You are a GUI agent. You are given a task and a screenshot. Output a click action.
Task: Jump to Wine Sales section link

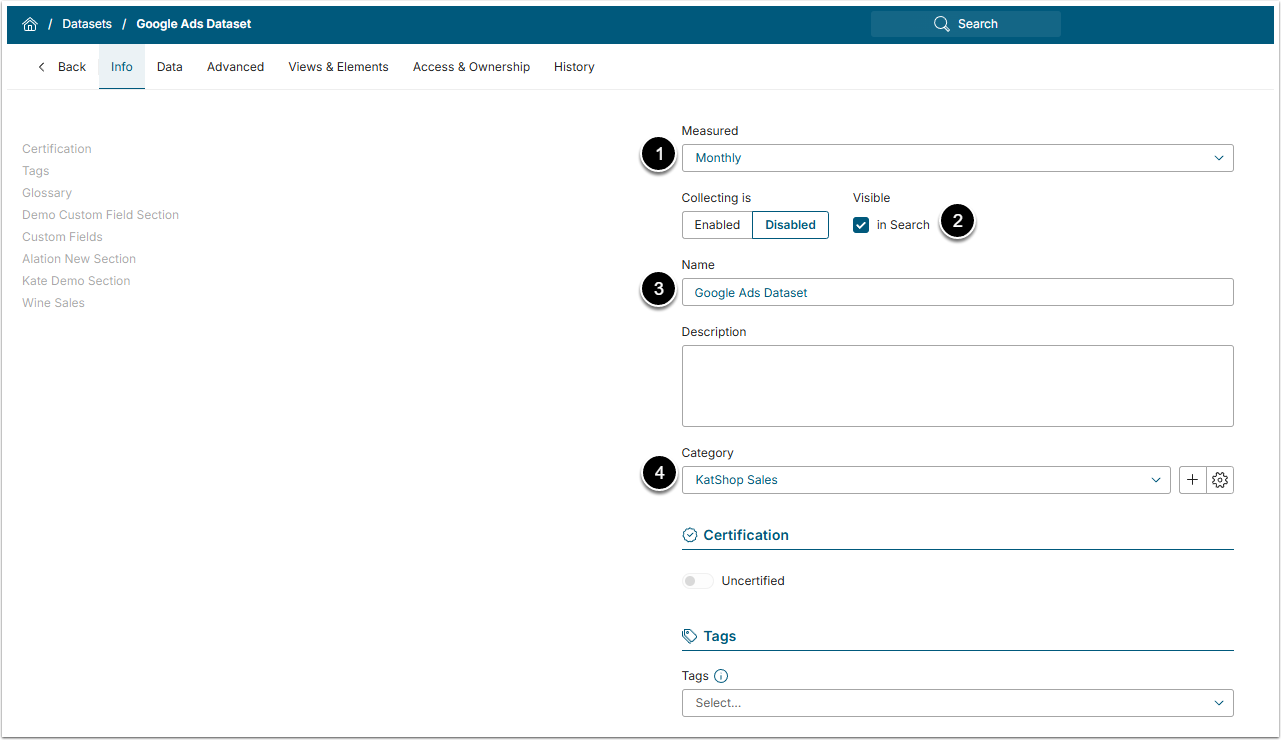(53, 303)
